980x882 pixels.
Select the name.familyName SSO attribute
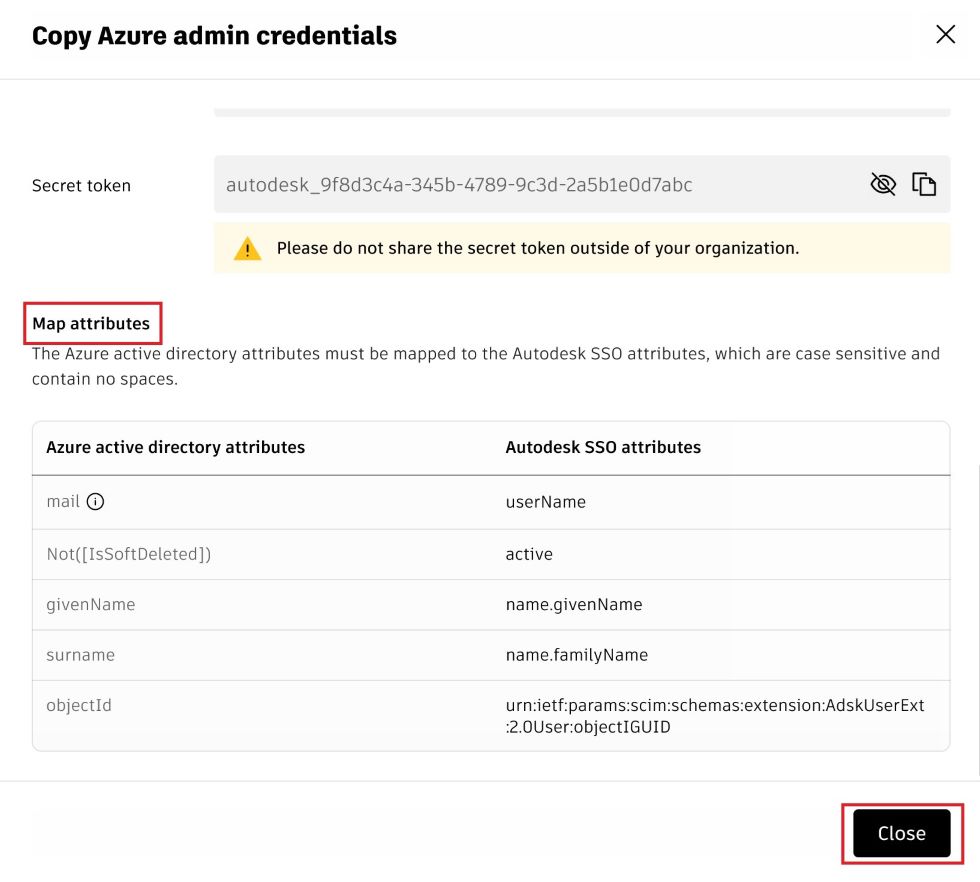tap(577, 655)
